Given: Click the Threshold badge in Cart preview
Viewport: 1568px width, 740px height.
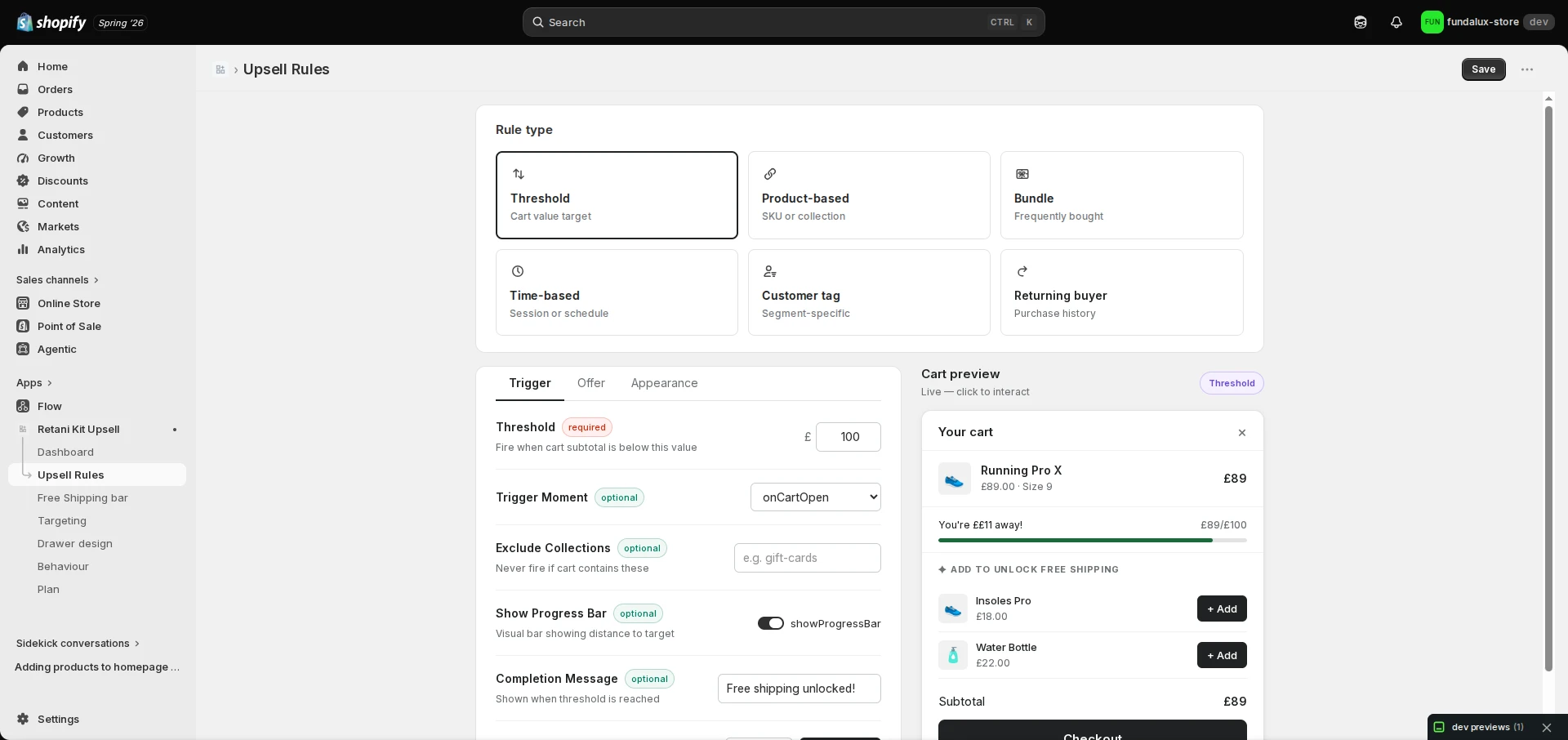Looking at the screenshot, I should pyautogui.click(x=1232, y=383).
